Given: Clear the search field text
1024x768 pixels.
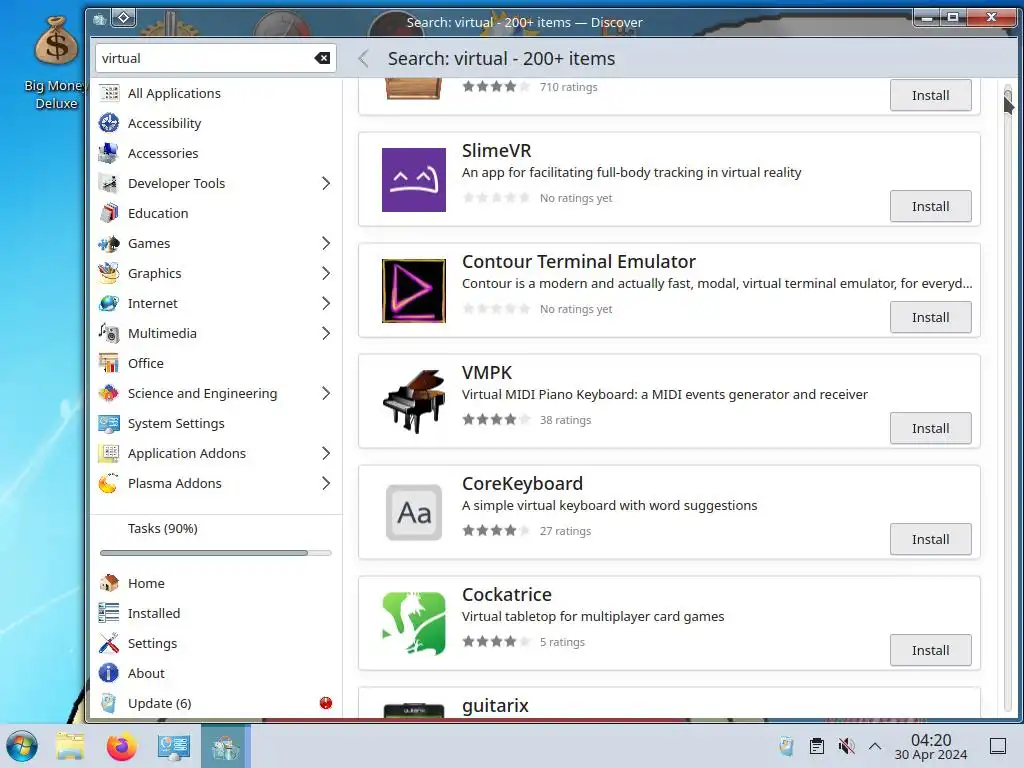Looking at the screenshot, I should point(322,58).
